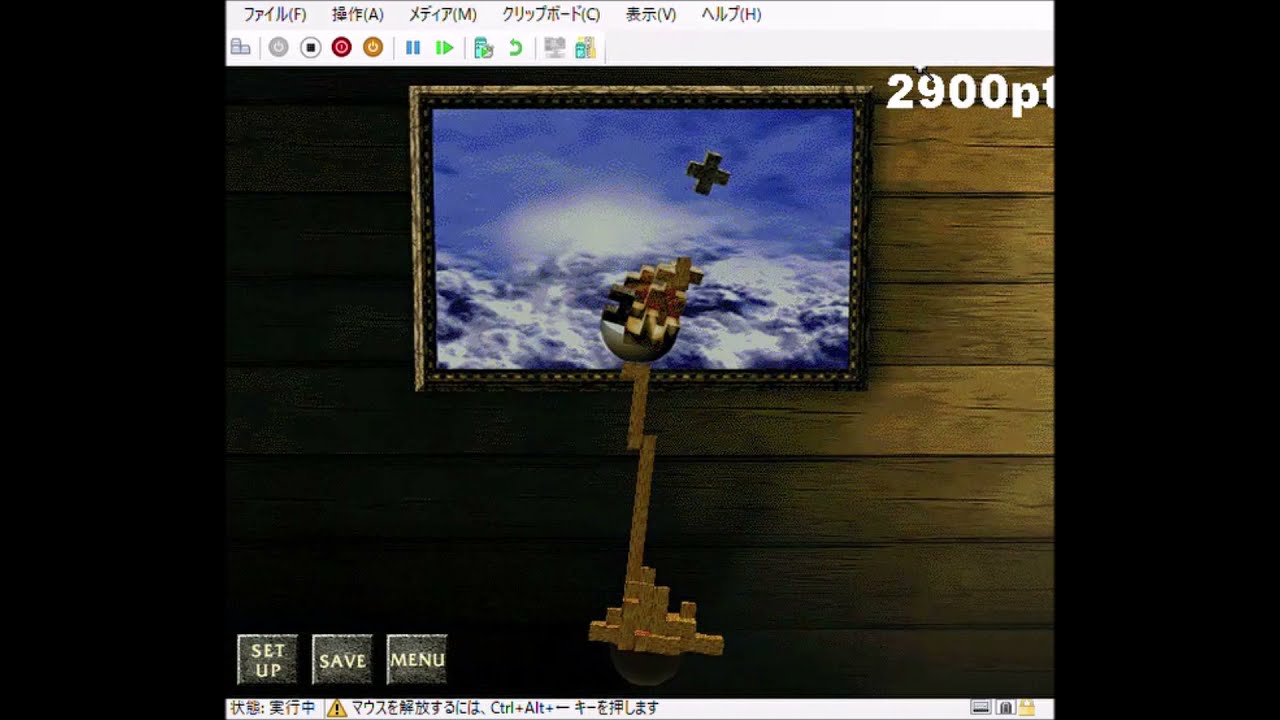Turn off the VM using the red power icon
The image size is (1280, 720).
pyautogui.click(x=343, y=46)
